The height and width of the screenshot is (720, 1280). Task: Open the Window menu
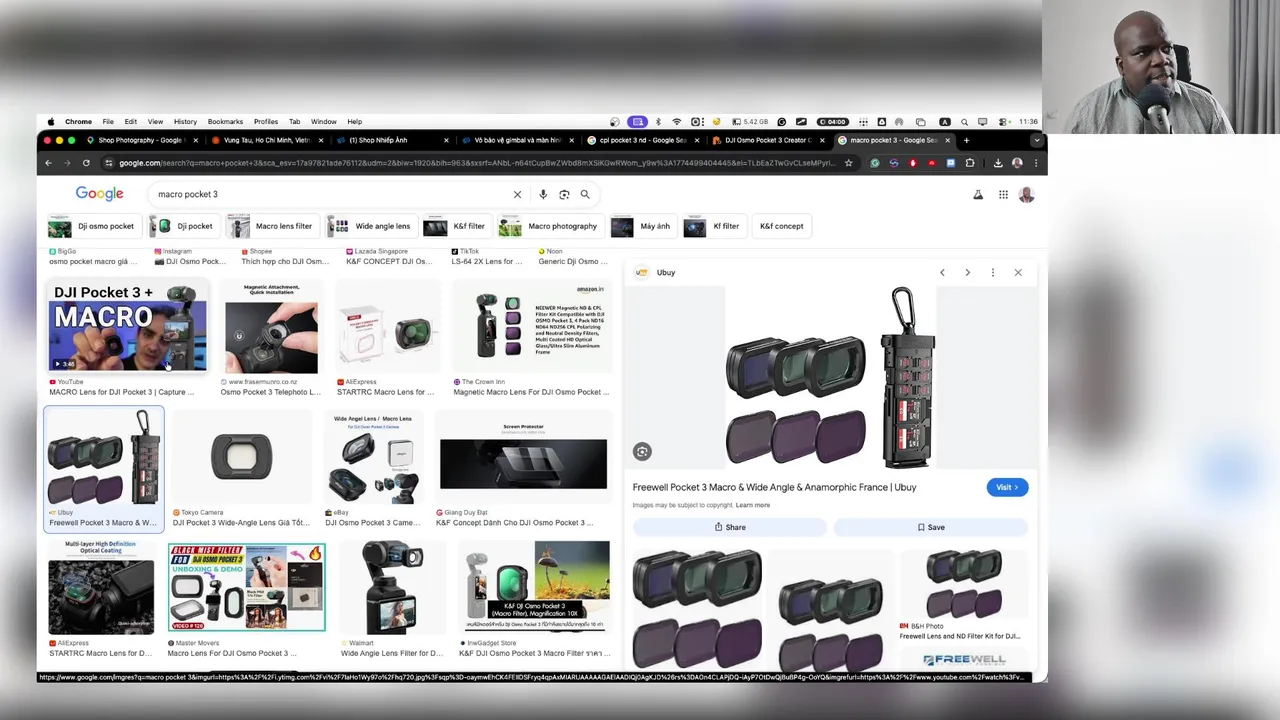(323, 122)
